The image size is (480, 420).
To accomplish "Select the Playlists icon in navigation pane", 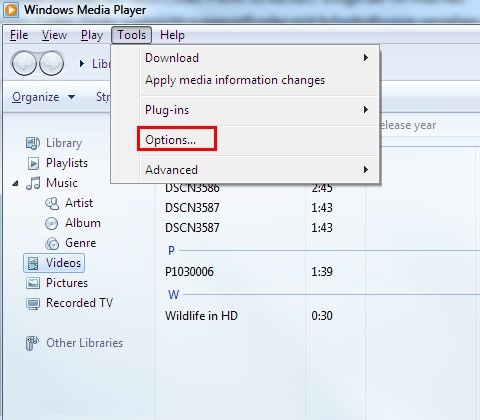I will [x=33, y=163].
